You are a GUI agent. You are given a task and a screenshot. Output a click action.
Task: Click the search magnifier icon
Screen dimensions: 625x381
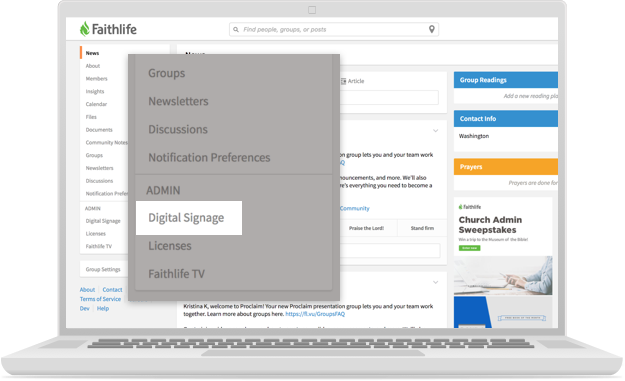tap(236, 29)
